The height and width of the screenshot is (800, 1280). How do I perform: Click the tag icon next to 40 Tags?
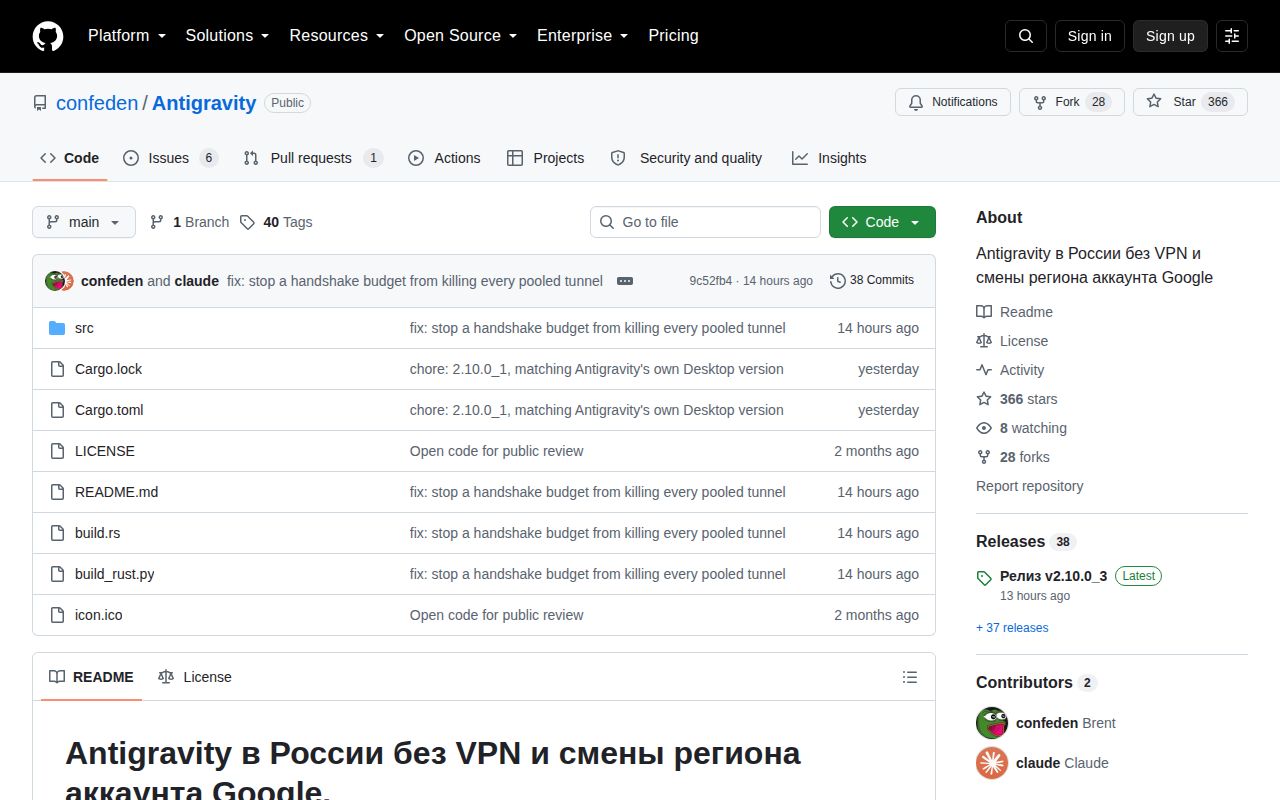tap(247, 222)
